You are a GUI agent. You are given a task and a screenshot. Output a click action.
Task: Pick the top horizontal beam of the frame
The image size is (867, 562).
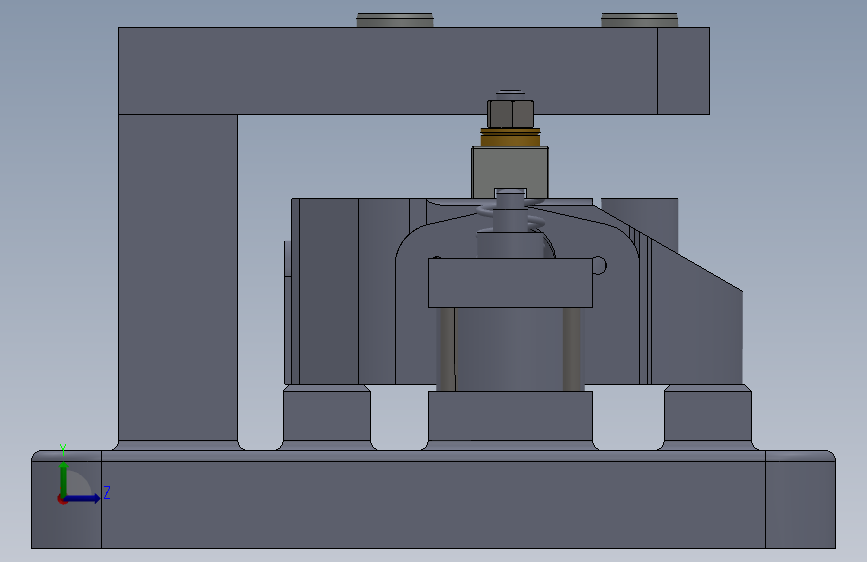[x=388, y=71]
